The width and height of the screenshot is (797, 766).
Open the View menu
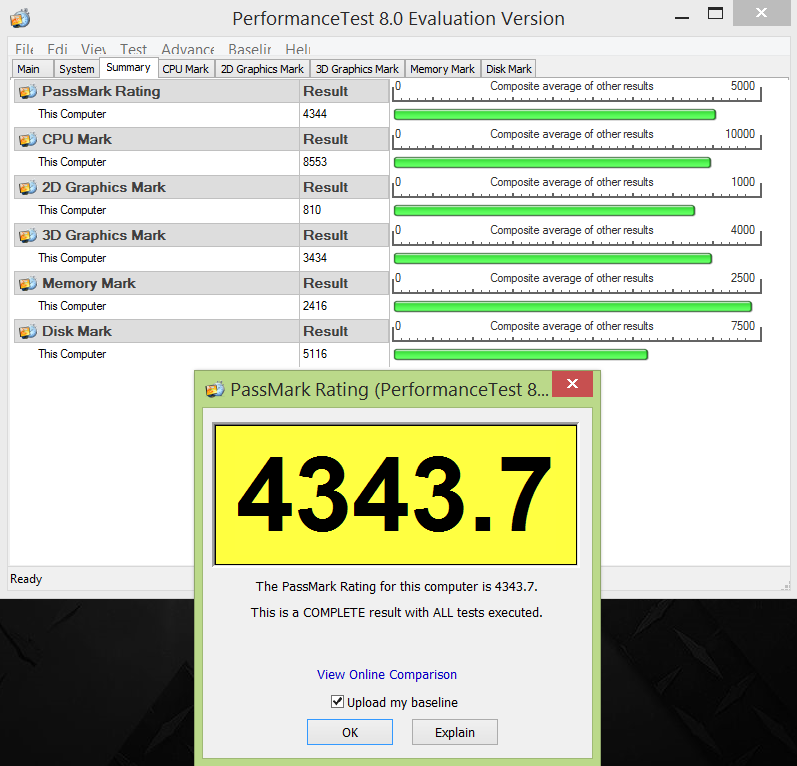tap(94, 49)
